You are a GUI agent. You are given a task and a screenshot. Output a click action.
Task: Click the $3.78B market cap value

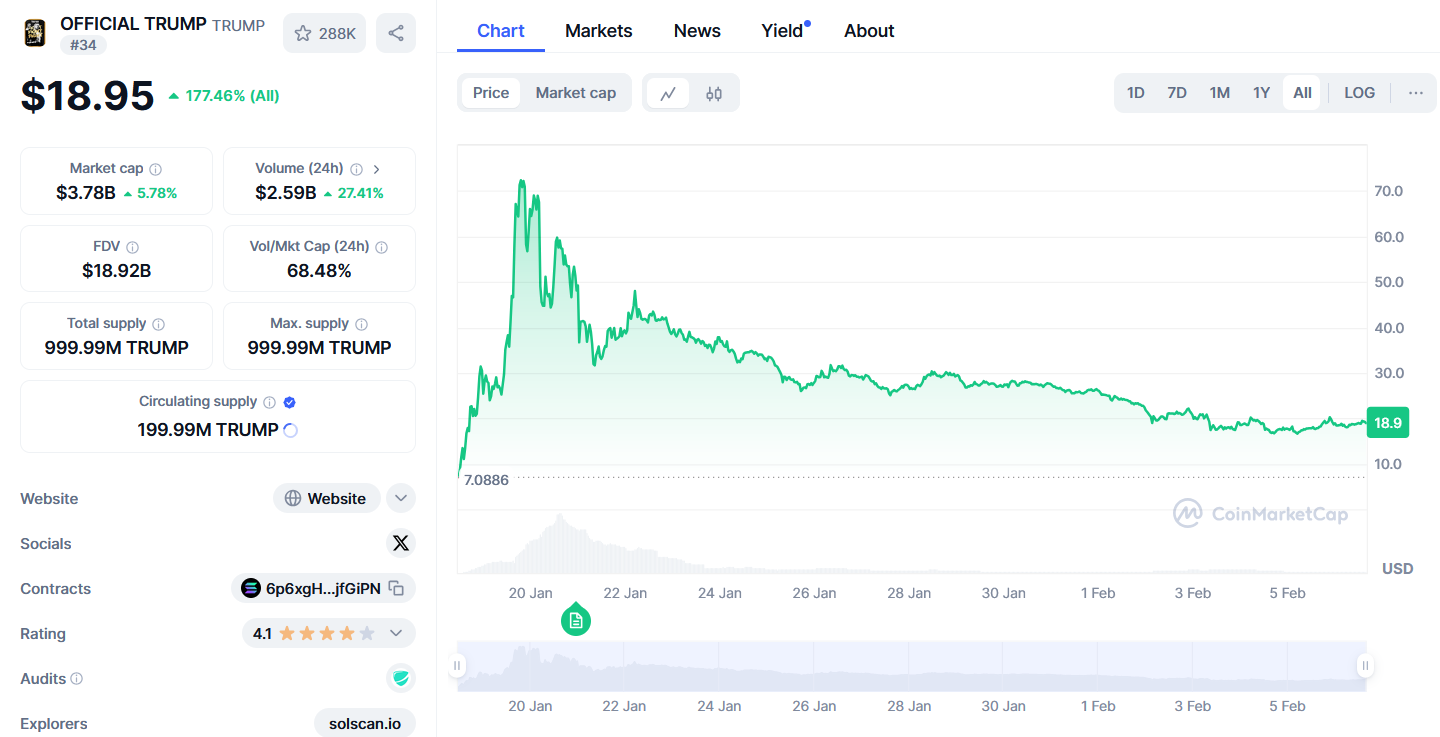tap(86, 193)
